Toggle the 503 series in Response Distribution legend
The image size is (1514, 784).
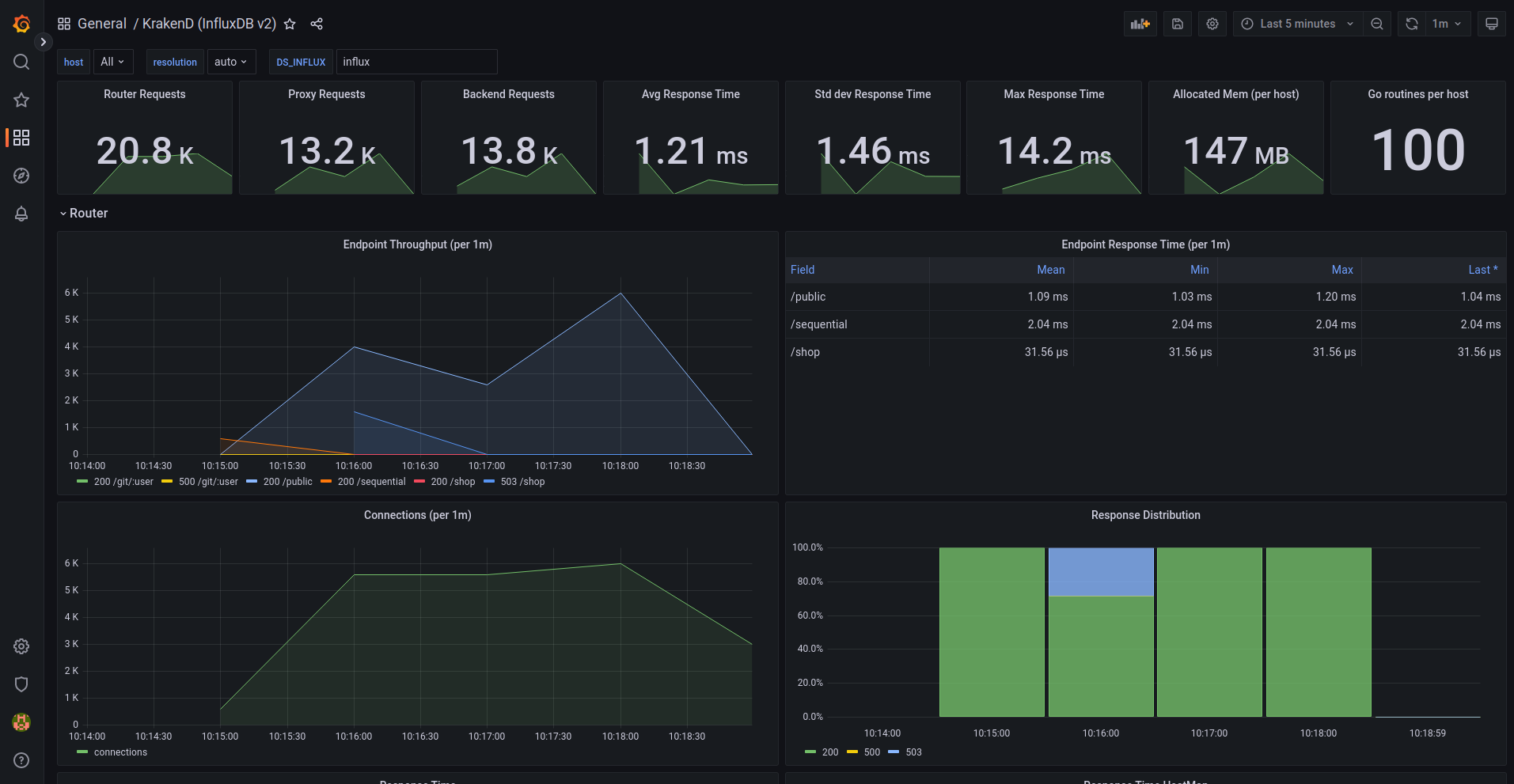click(913, 752)
